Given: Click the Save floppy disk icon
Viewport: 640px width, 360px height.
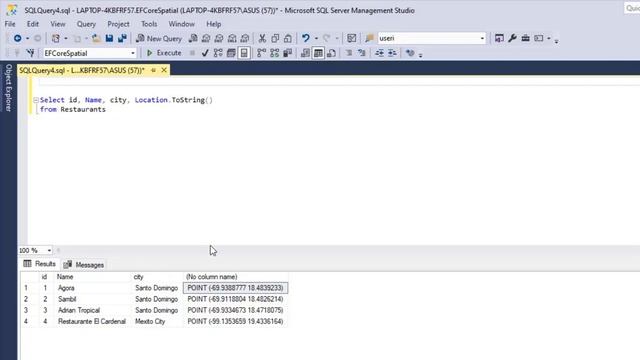Looking at the screenshot, I should pos(109,38).
